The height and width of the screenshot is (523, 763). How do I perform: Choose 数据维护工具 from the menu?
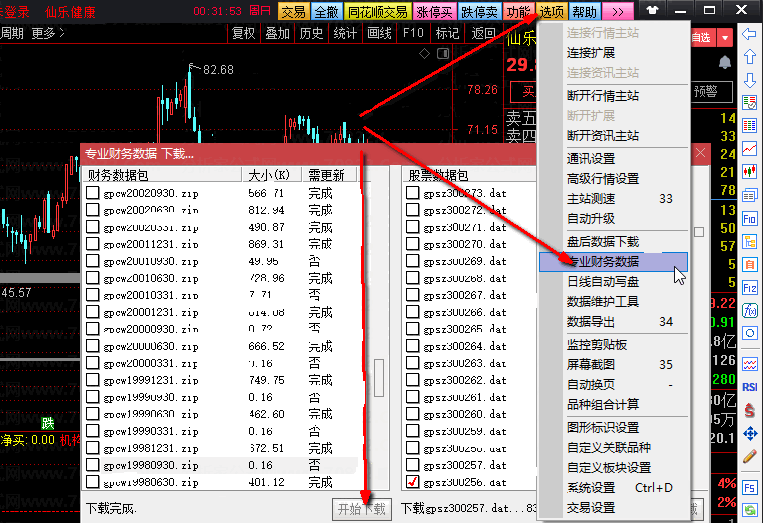tap(613, 302)
